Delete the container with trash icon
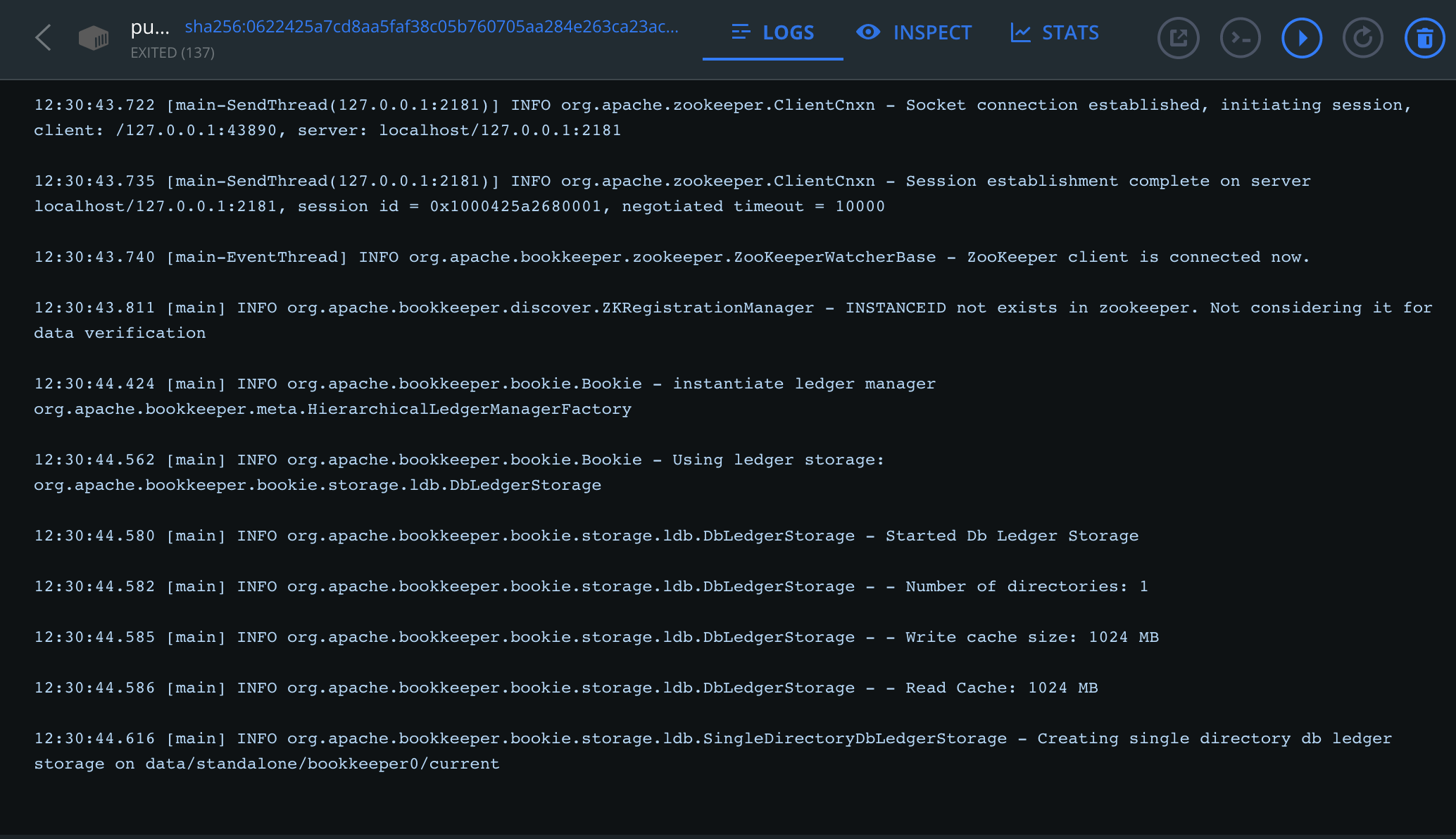Image resolution: width=1456 pixels, height=839 pixels. 1424,38
